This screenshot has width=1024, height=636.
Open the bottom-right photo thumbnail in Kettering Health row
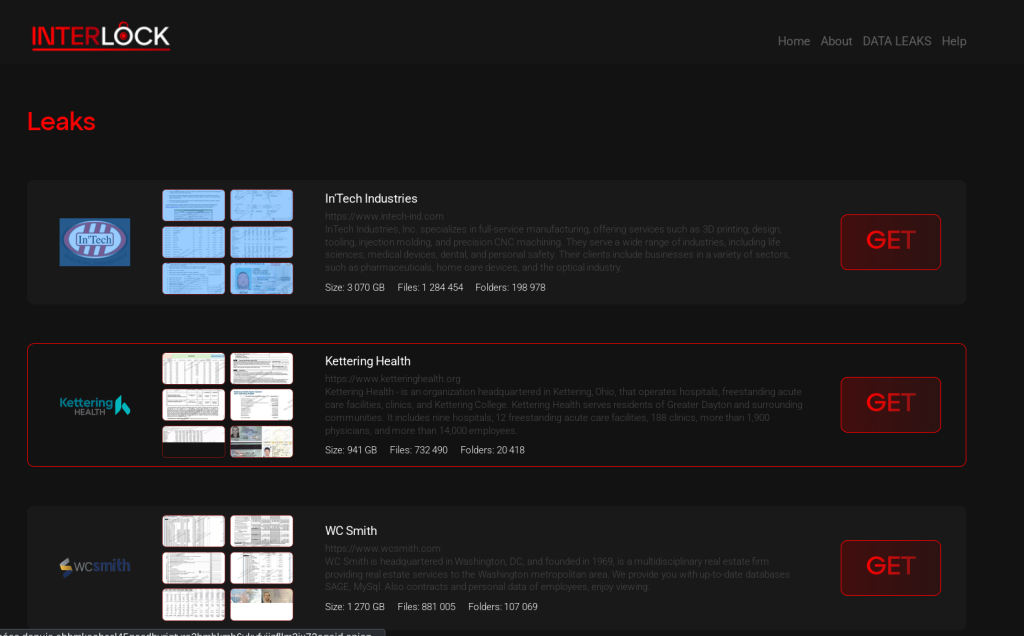pyautogui.click(x=261, y=441)
